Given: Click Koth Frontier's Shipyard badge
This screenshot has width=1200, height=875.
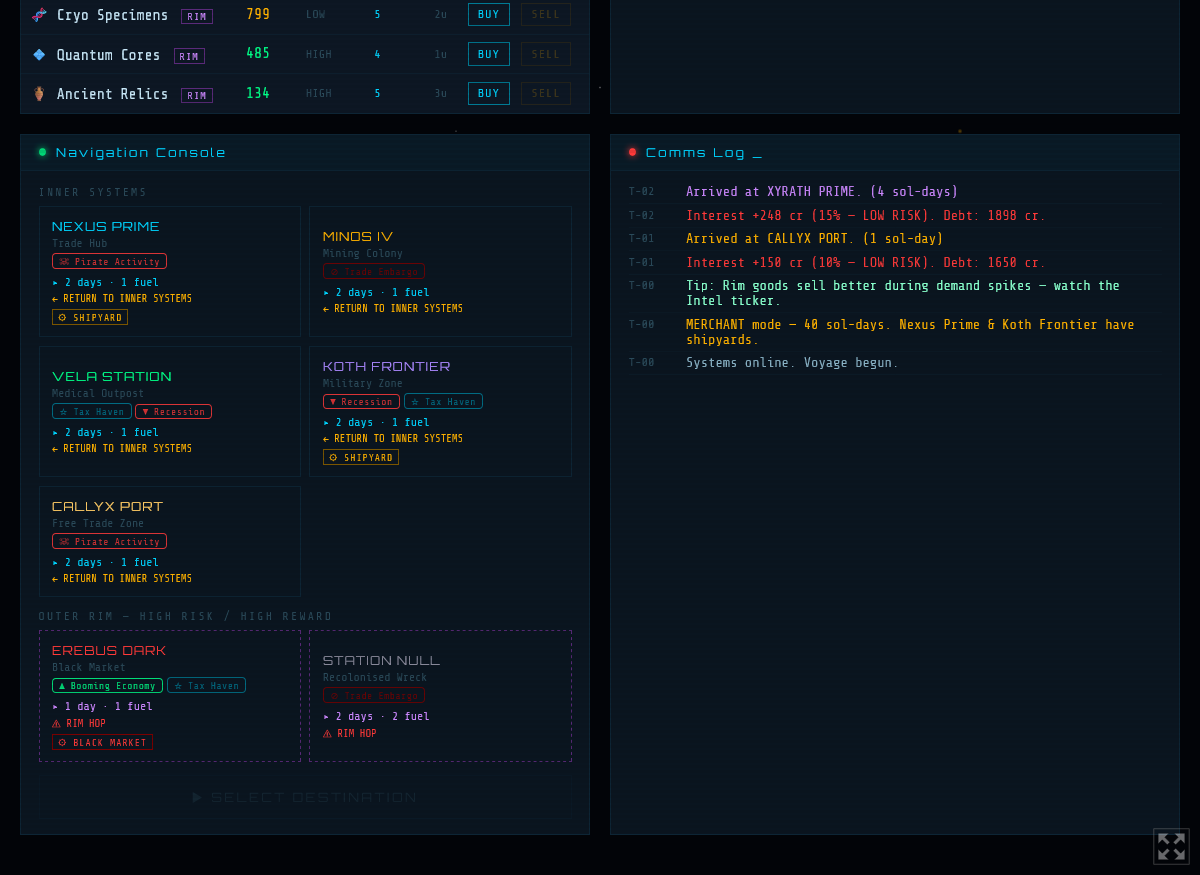Looking at the screenshot, I should 361,458.
